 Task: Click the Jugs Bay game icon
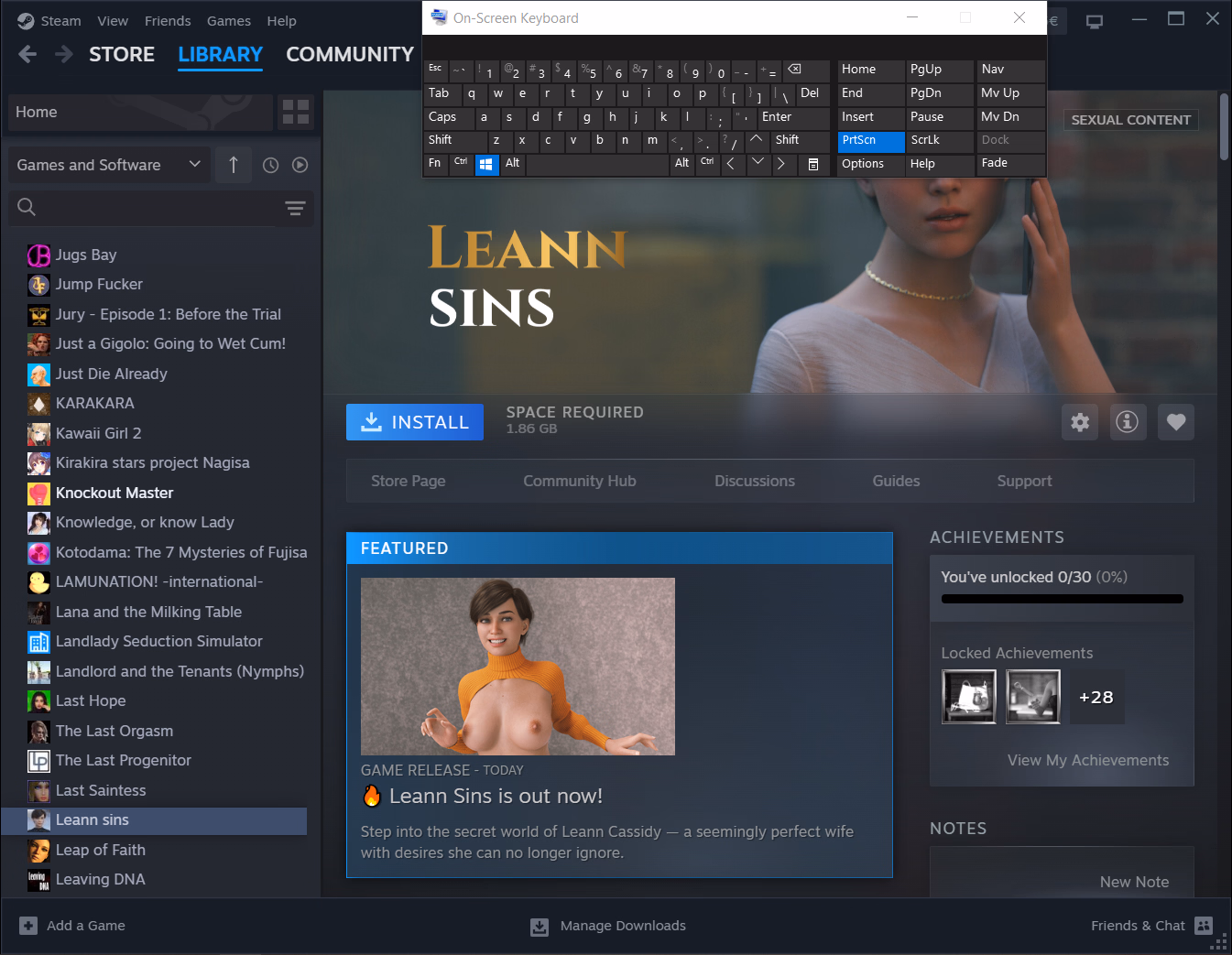tap(38, 255)
